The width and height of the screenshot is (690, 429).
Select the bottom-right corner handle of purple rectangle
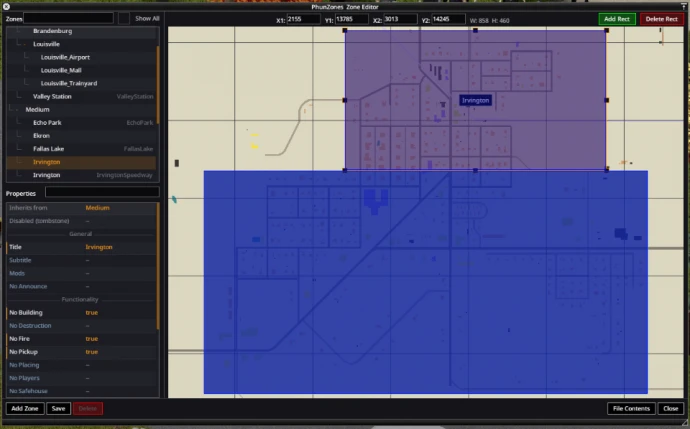(x=606, y=170)
